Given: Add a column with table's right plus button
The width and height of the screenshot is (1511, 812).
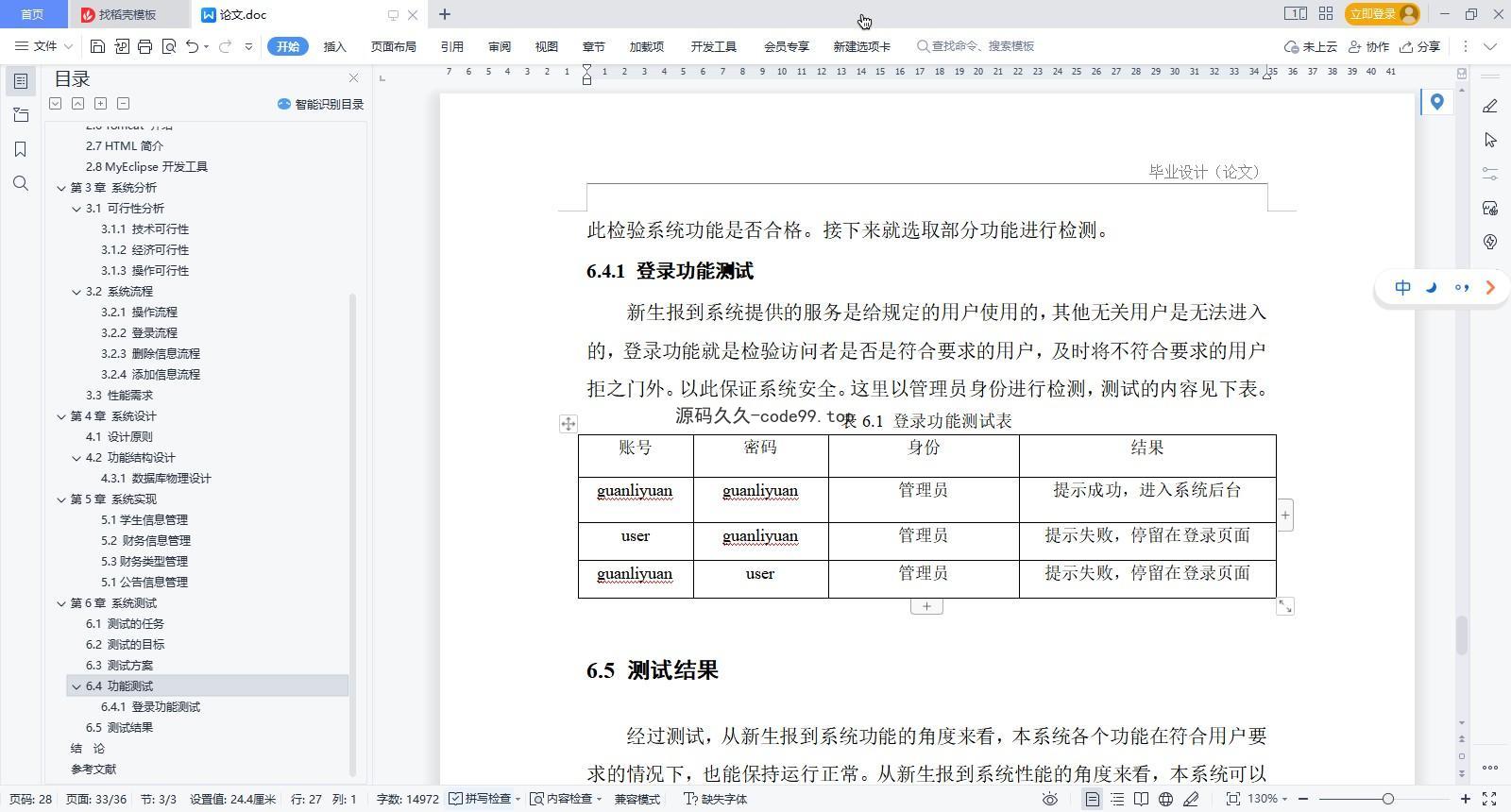Looking at the screenshot, I should 1285,516.
